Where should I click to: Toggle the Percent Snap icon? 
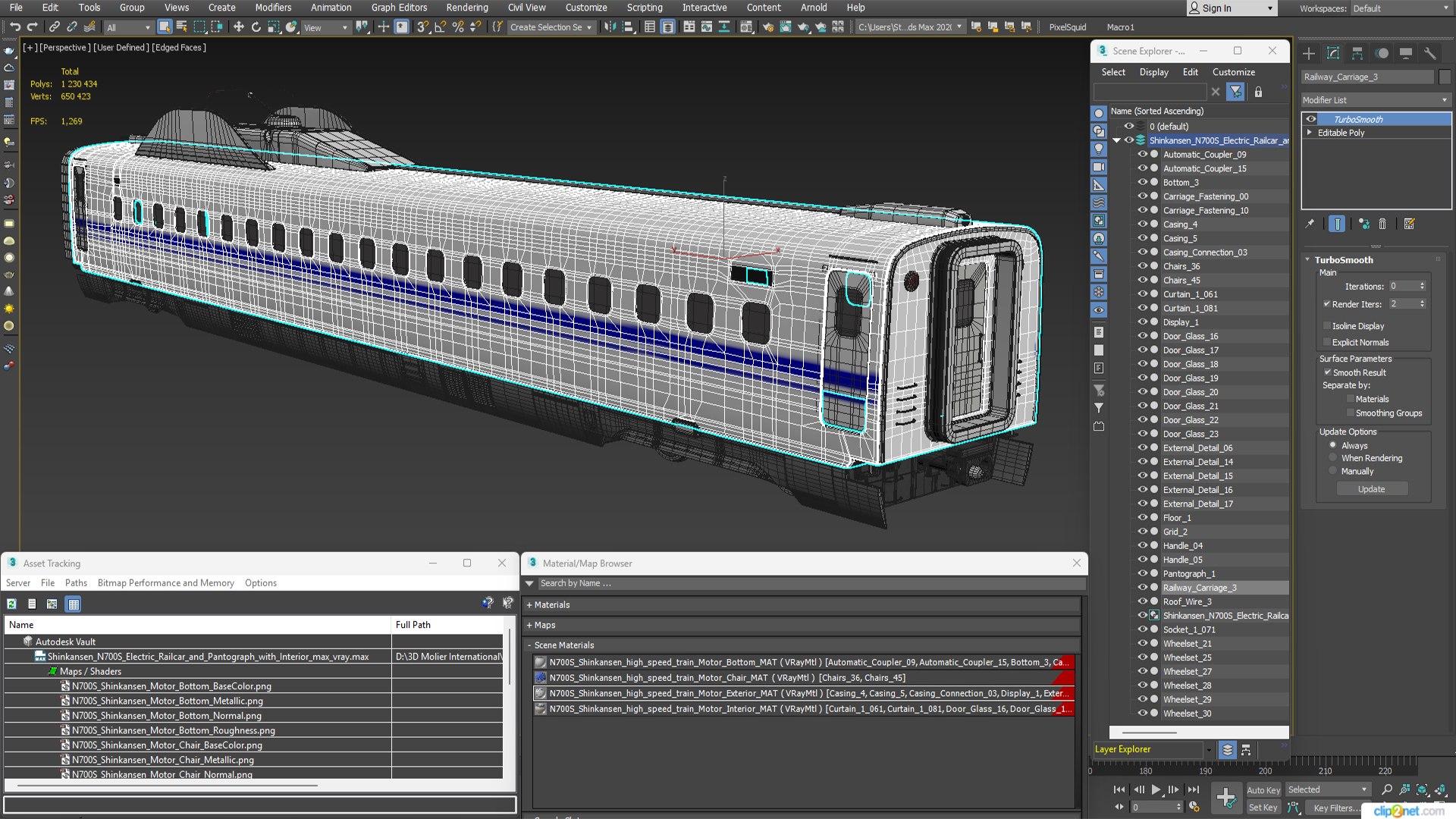[x=458, y=27]
